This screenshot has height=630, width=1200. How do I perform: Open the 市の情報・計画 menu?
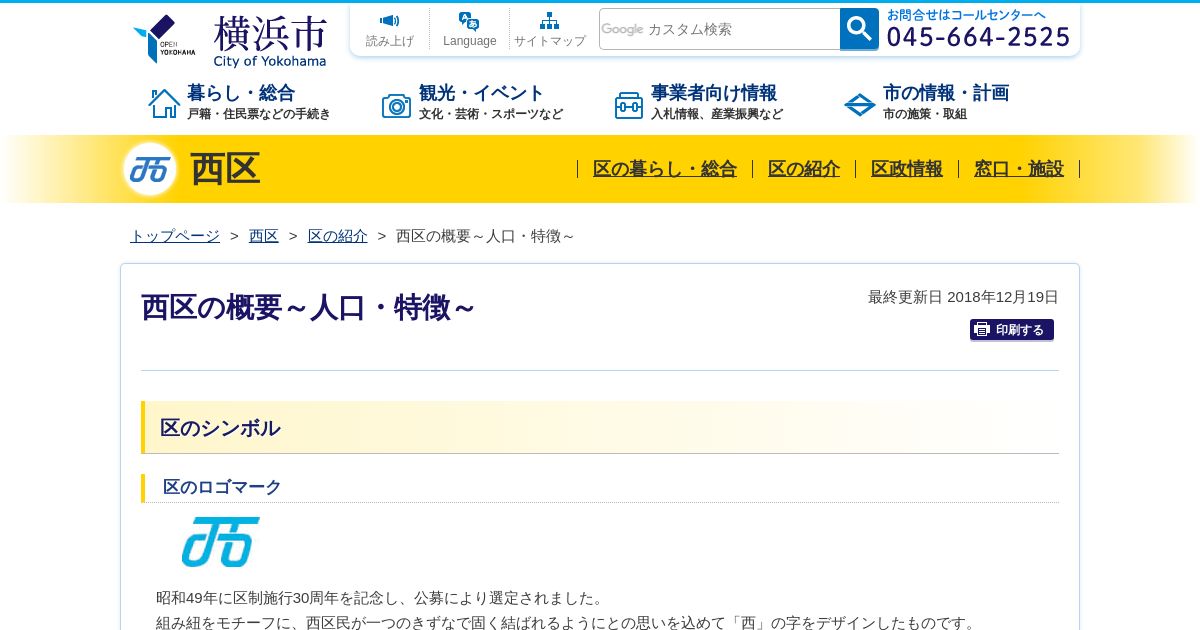tap(946, 93)
